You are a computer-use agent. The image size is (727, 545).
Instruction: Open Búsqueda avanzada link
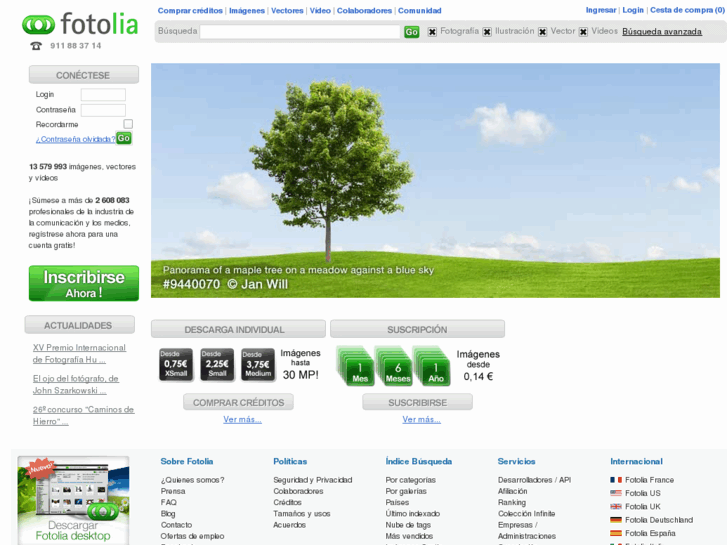click(x=662, y=32)
